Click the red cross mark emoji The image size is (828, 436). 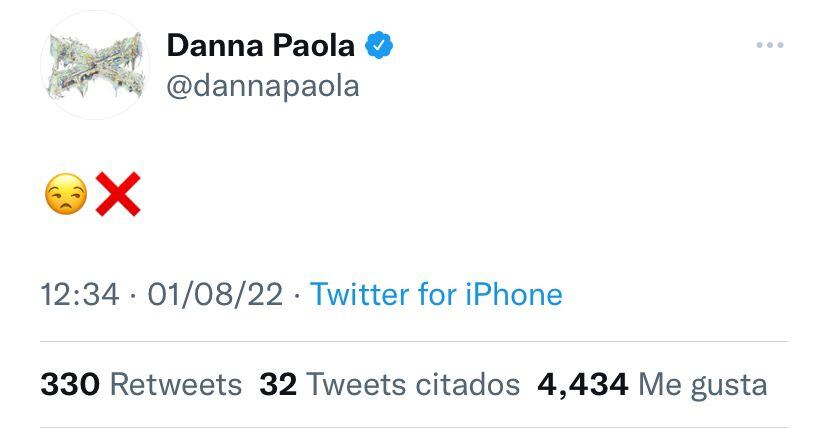pos(116,194)
